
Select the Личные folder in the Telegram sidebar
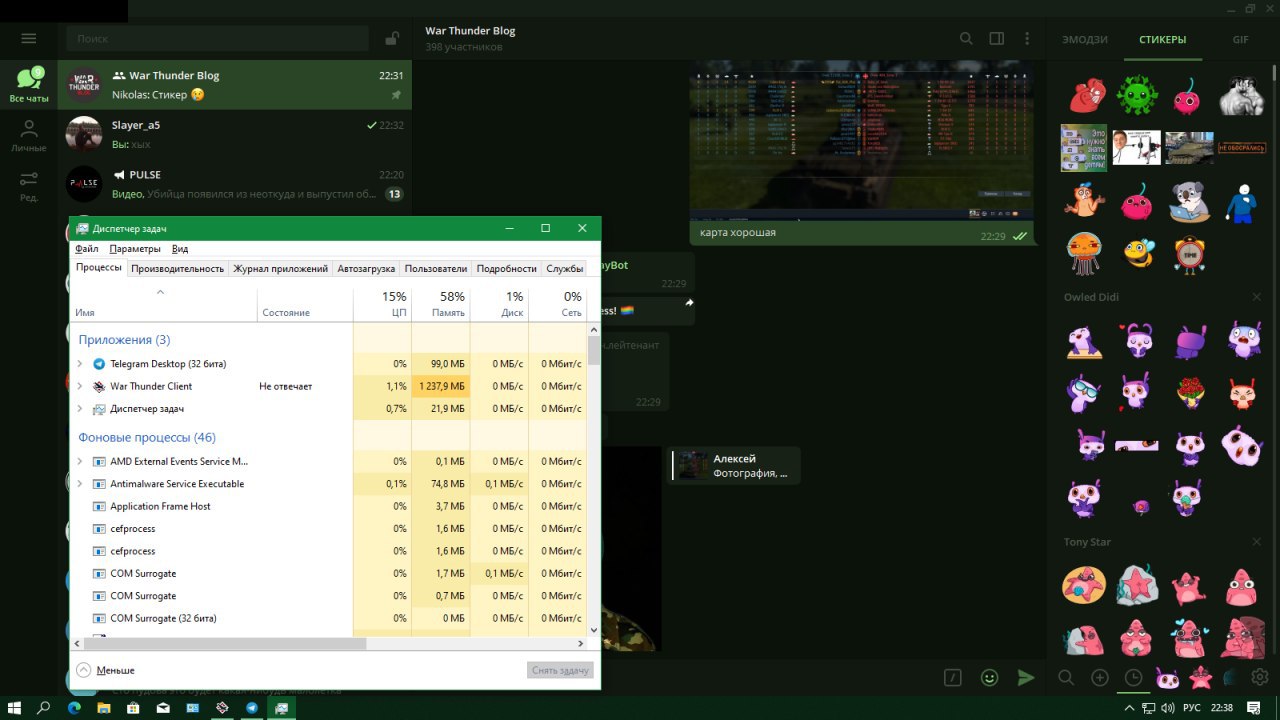point(29,135)
